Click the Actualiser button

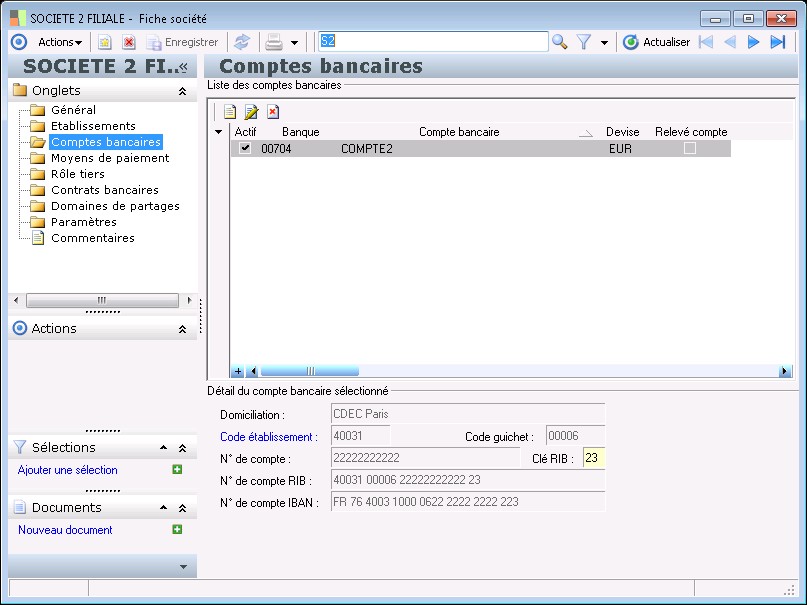click(x=656, y=42)
